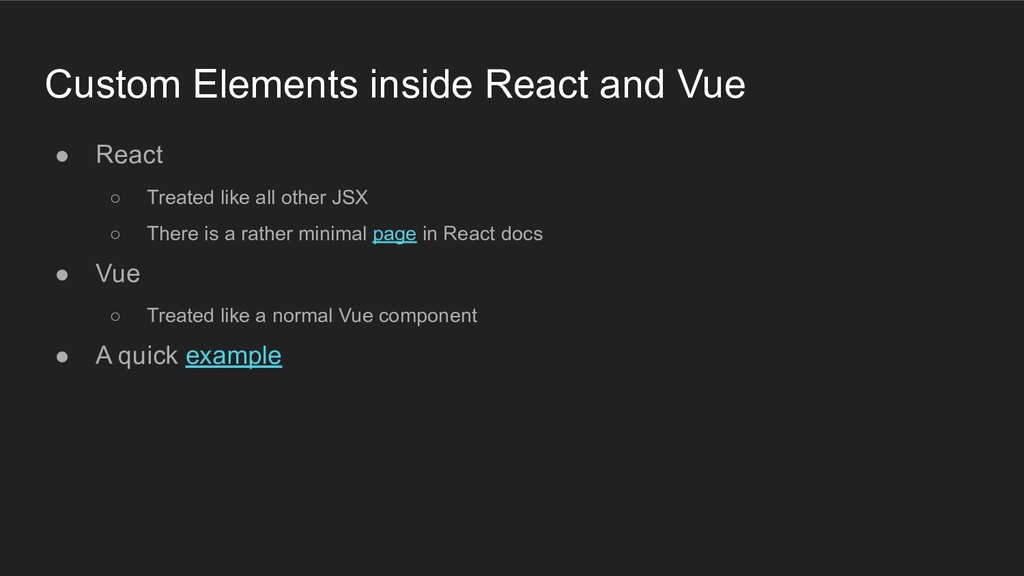Open the "page" link to React docs
Viewport: 1024px width, 576px height.
click(394, 234)
